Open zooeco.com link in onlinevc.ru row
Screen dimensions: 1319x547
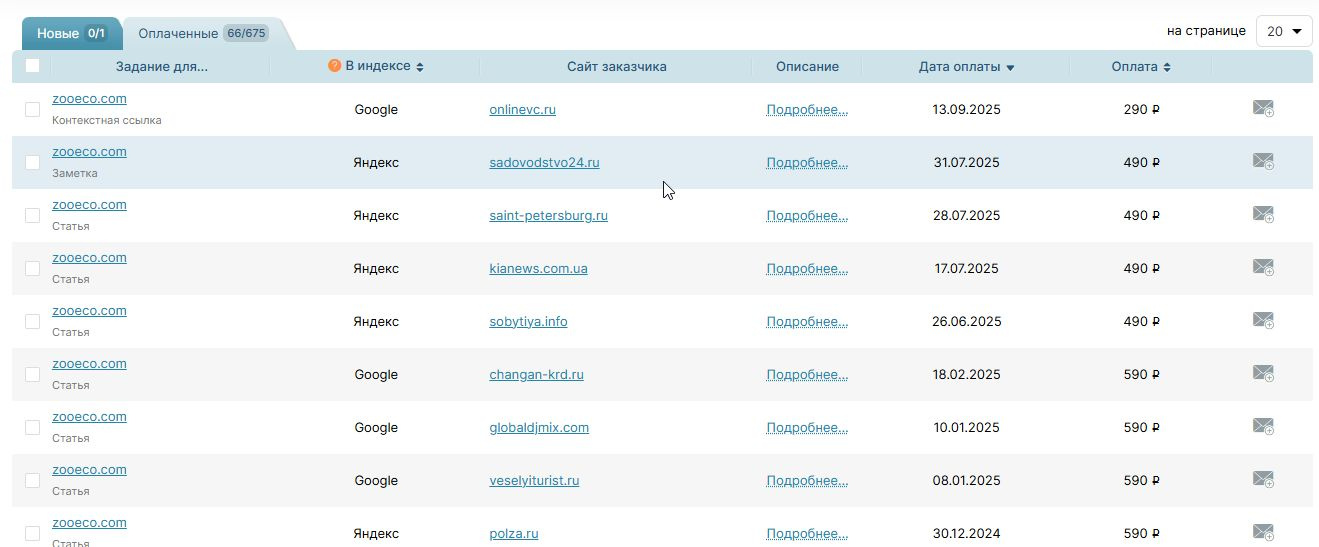tap(89, 99)
